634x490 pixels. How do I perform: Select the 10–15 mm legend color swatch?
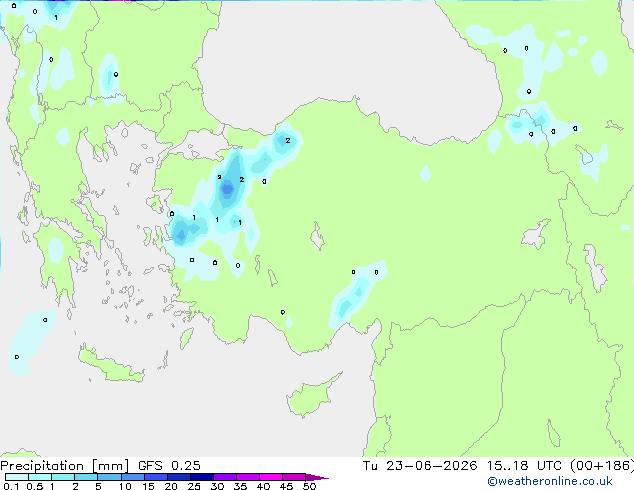click(132, 477)
